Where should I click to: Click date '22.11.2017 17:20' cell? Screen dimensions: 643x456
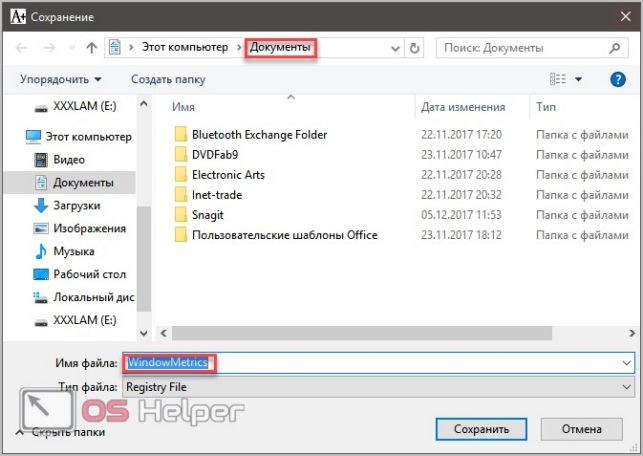tap(461, 135)
